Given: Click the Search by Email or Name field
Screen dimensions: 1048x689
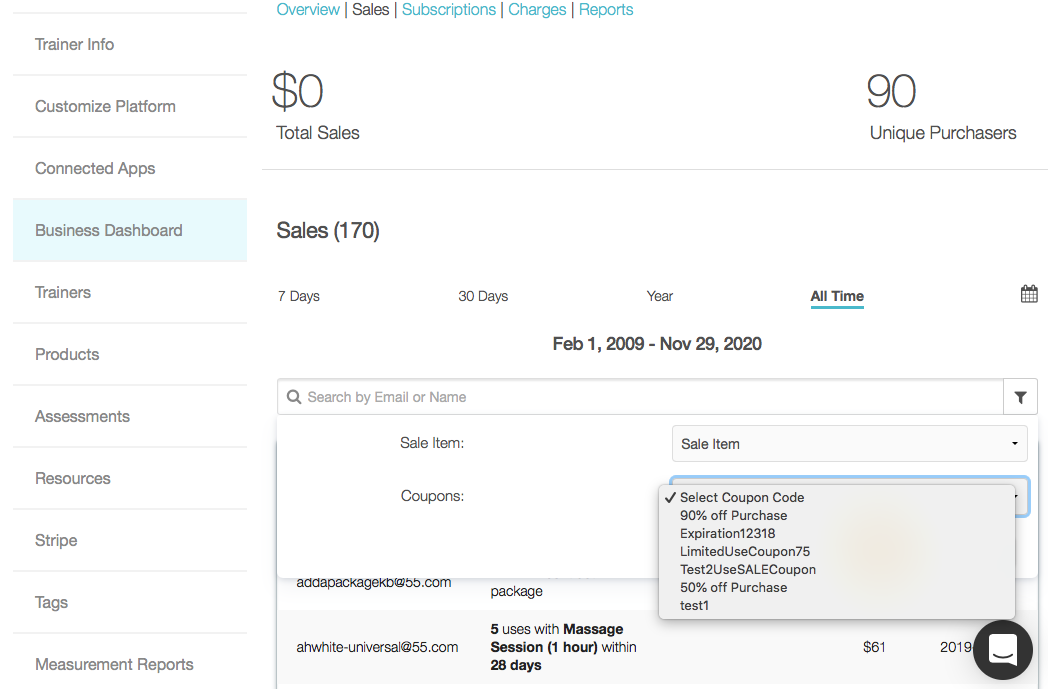Looking at the screenshot, I should click(650, 397).
